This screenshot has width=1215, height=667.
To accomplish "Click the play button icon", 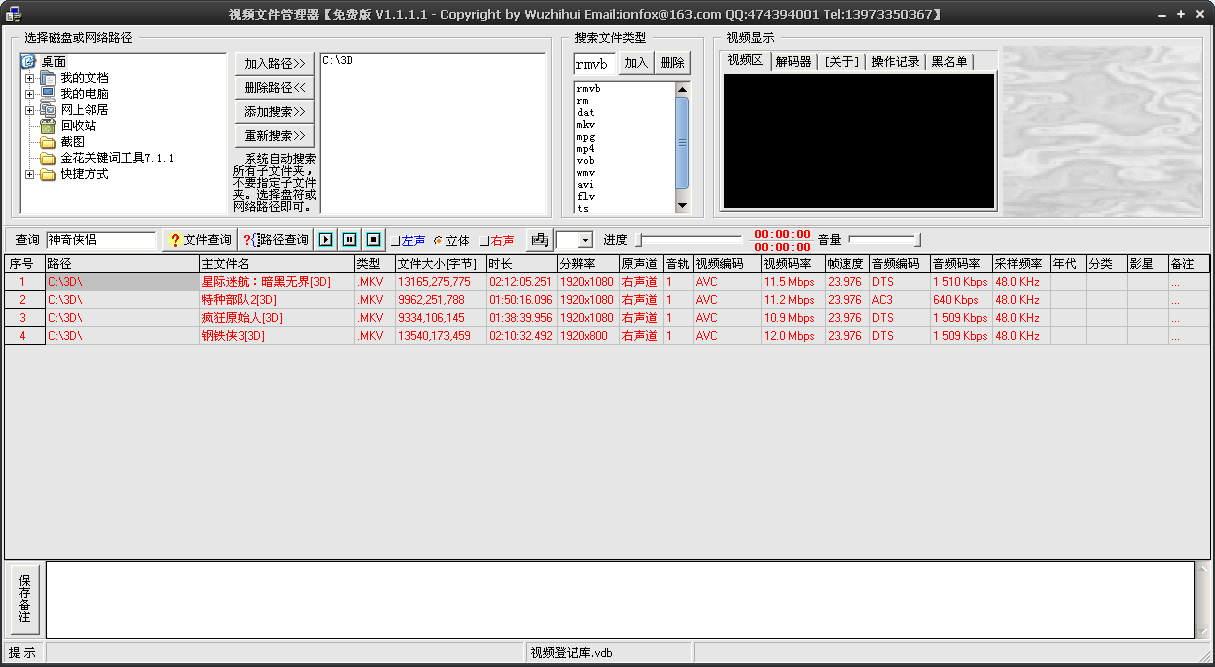I will click(326, 240).
